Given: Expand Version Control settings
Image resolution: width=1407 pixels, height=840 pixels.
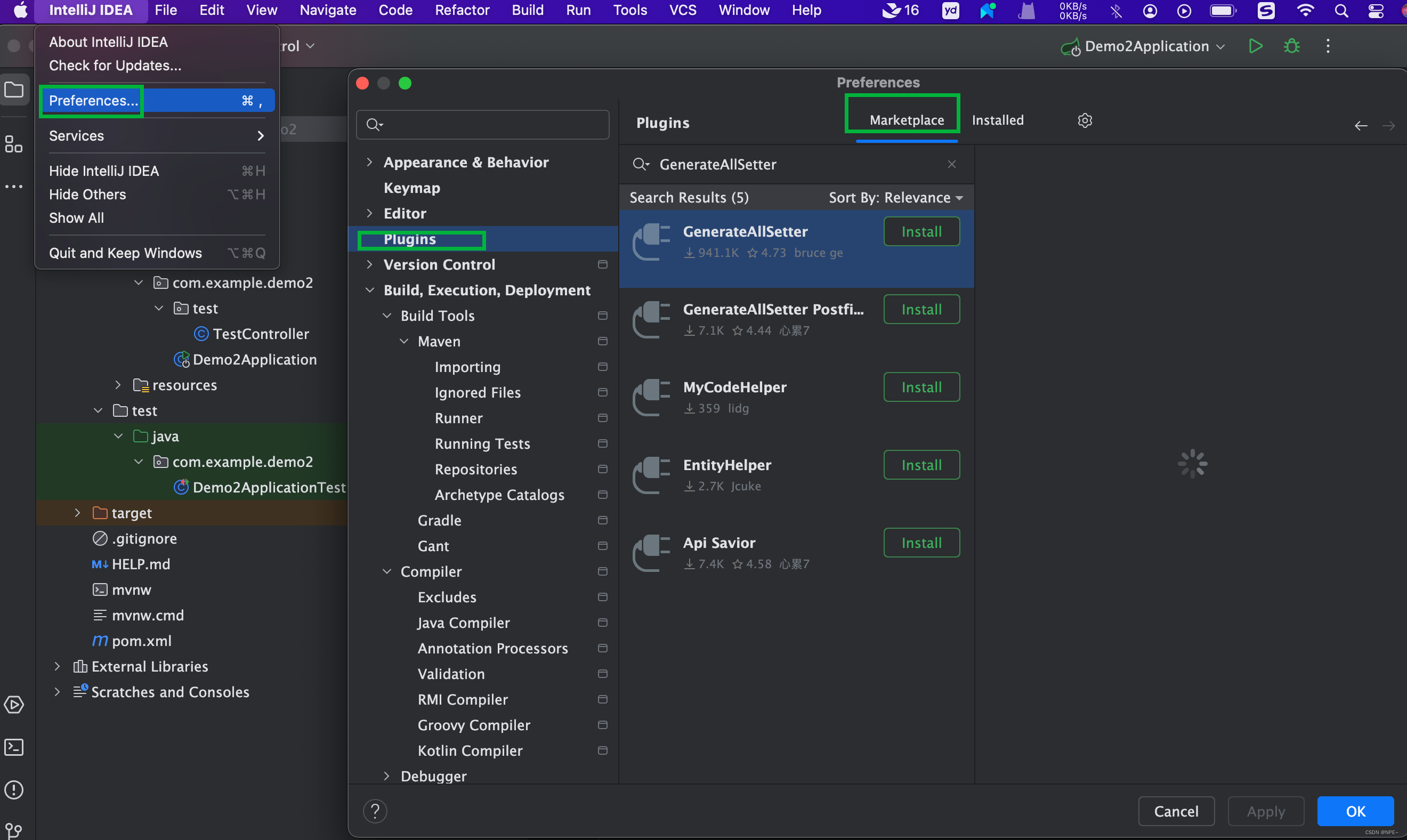Looking at the screenshot, I should (x=369, y=264).
